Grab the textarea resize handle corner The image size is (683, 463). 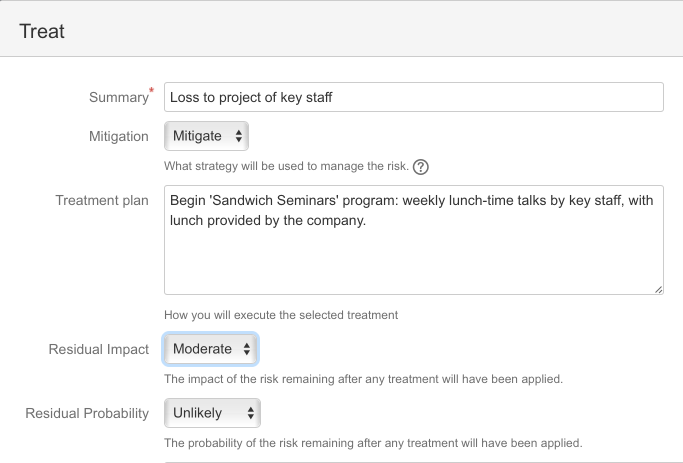[x=659, y=290]
